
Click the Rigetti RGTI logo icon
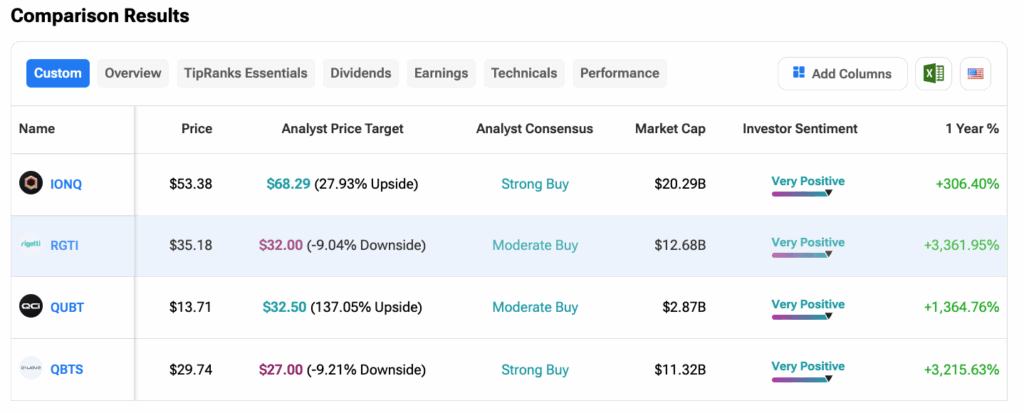pos(31,245)
